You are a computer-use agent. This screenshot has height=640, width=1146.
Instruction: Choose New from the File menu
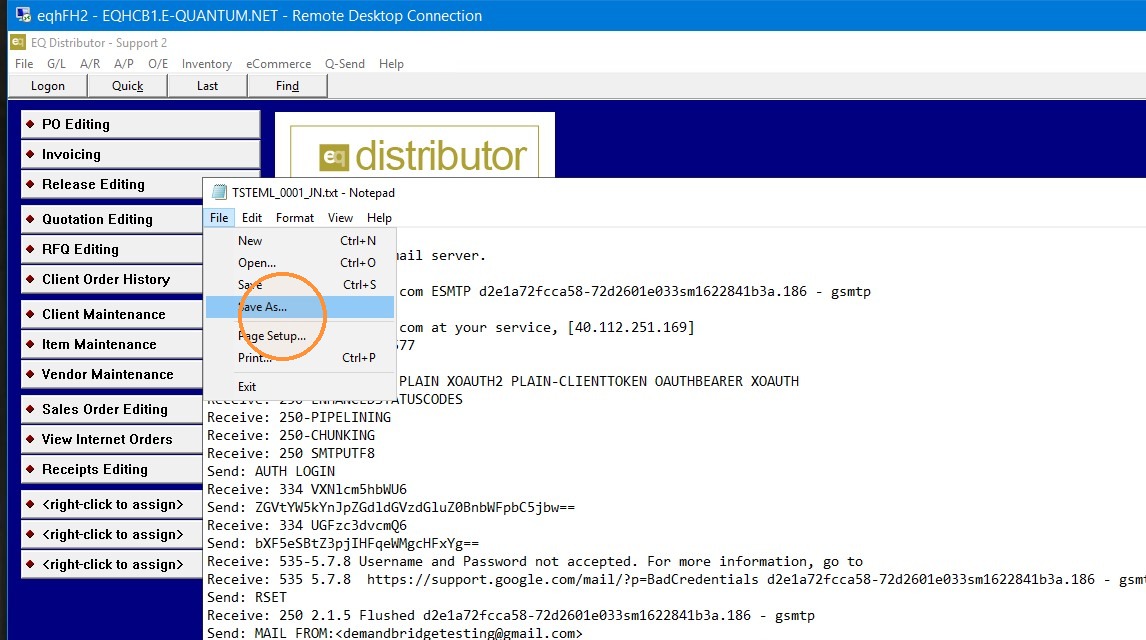click(x=300, y=240)
